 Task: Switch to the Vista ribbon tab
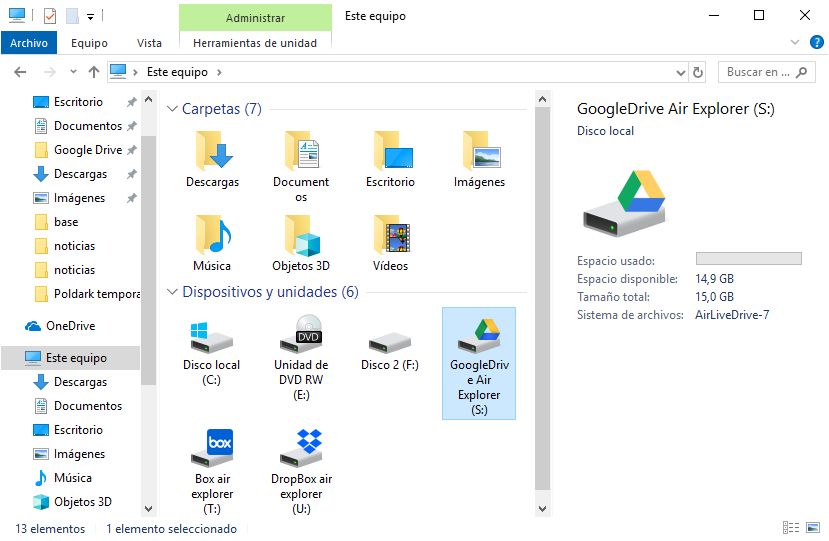(149, 43)
